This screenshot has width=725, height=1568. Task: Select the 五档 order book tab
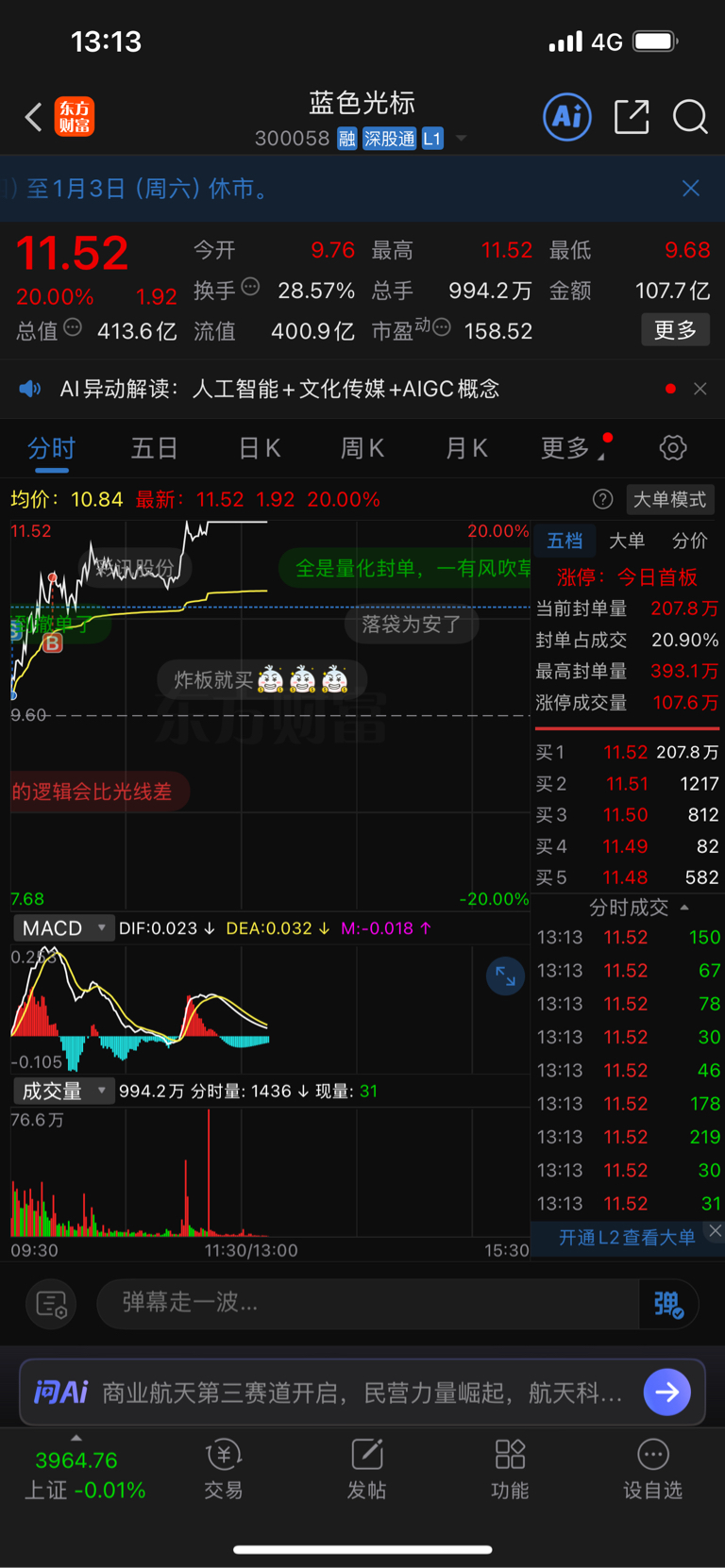[565, 541]
